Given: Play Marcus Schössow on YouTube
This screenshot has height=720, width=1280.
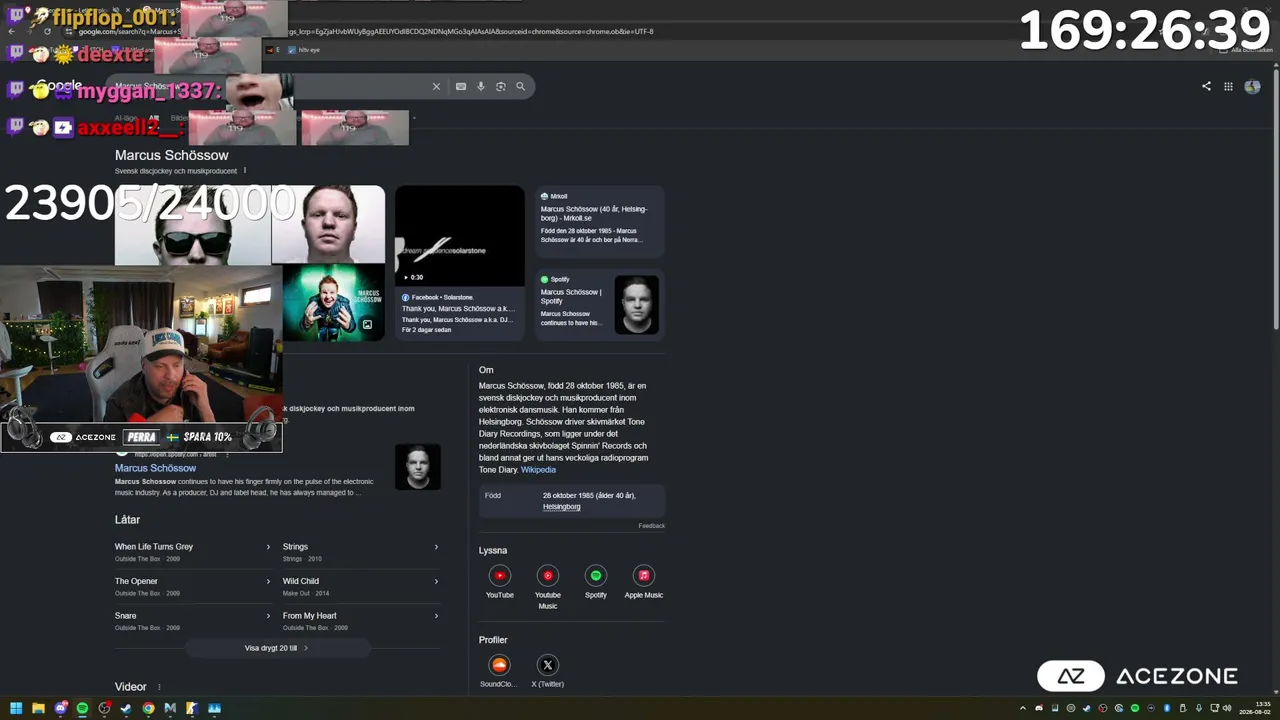Looking at the screenshot, I should click(x=500, y=581).
